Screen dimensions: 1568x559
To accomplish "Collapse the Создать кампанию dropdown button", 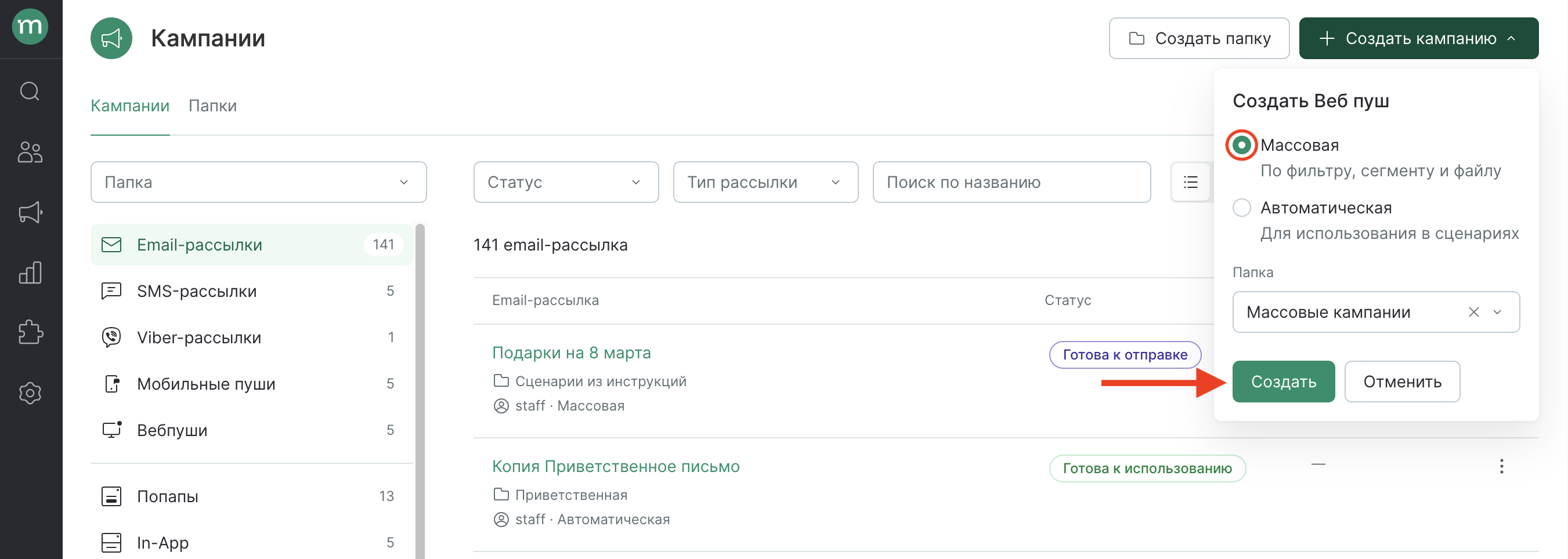I will [1418, 38].
